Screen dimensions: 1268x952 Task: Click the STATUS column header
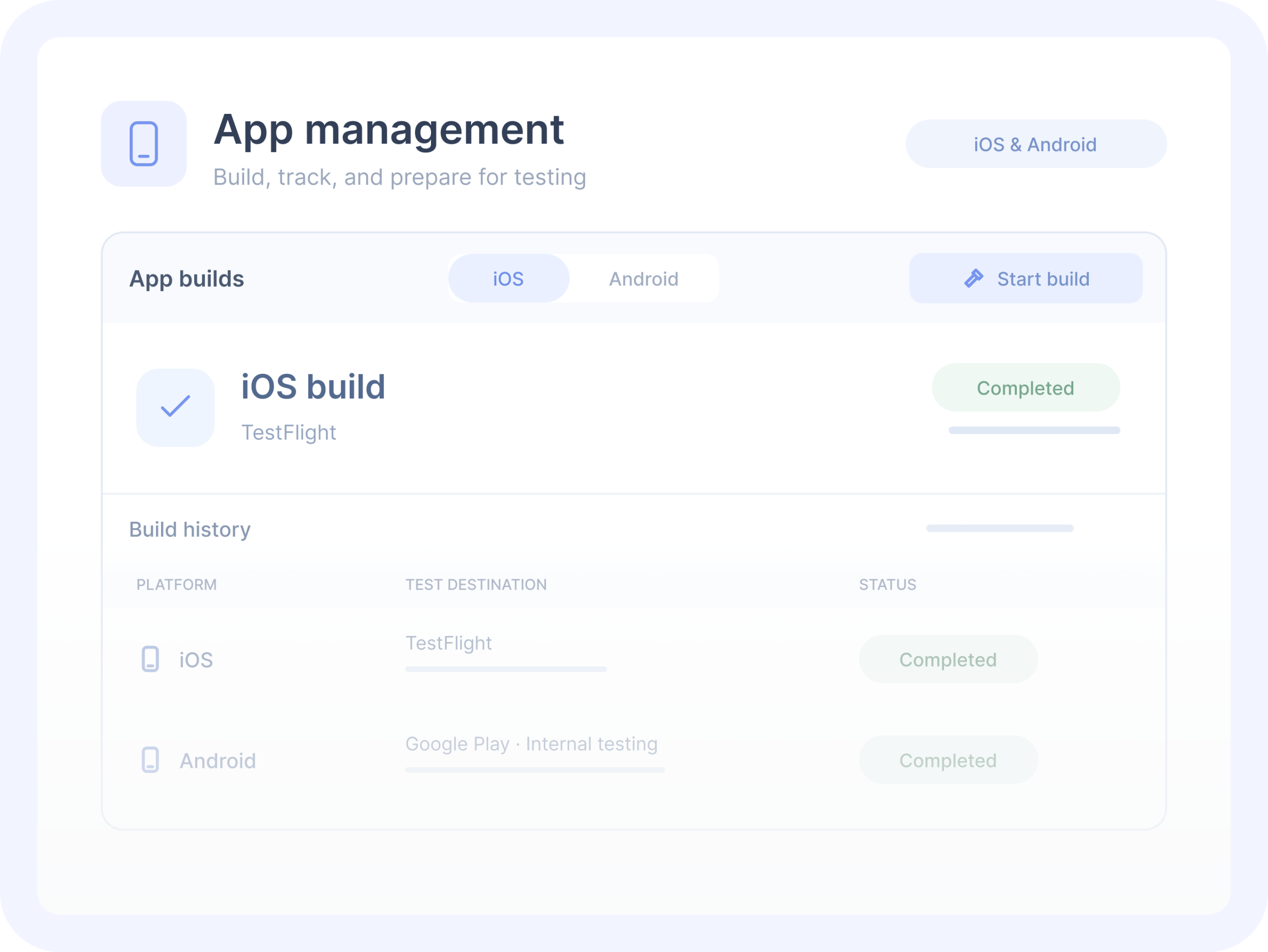click(x=888, y=585)
